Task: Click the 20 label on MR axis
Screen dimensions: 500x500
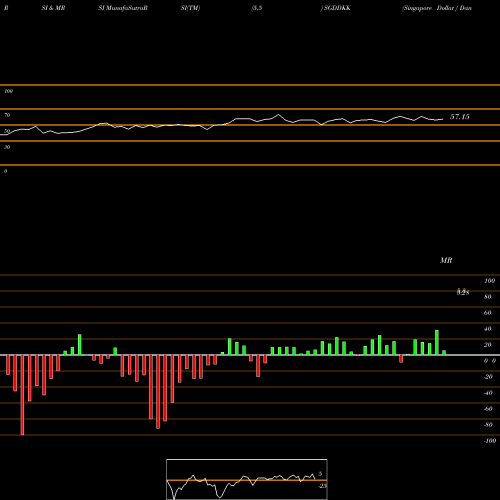Action: [488, 345]
